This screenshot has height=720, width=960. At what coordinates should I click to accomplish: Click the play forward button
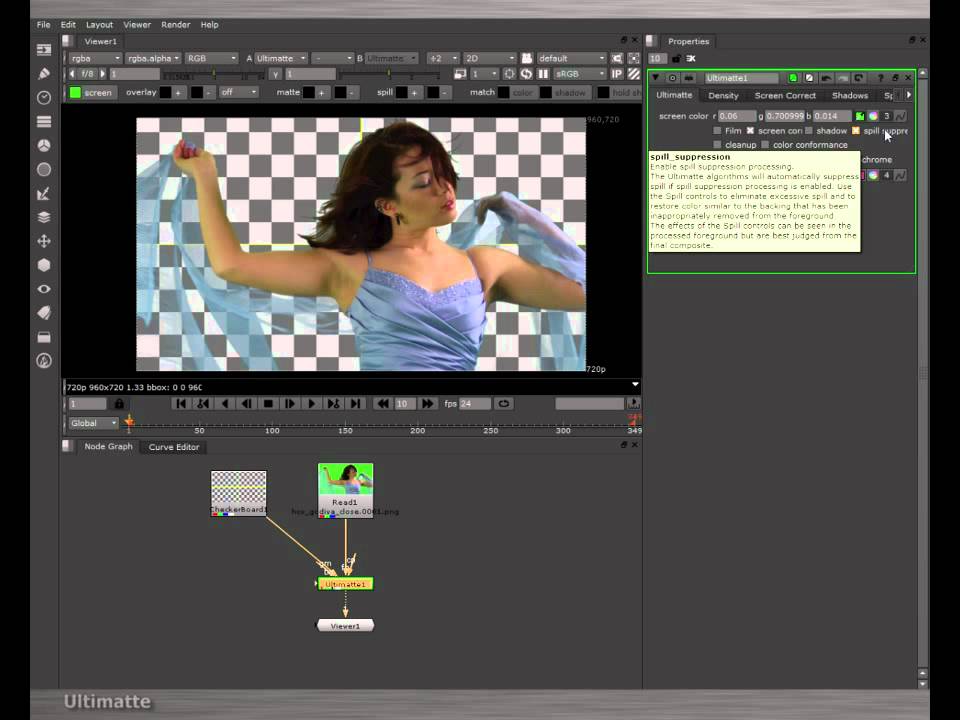[x=311, y=403]
